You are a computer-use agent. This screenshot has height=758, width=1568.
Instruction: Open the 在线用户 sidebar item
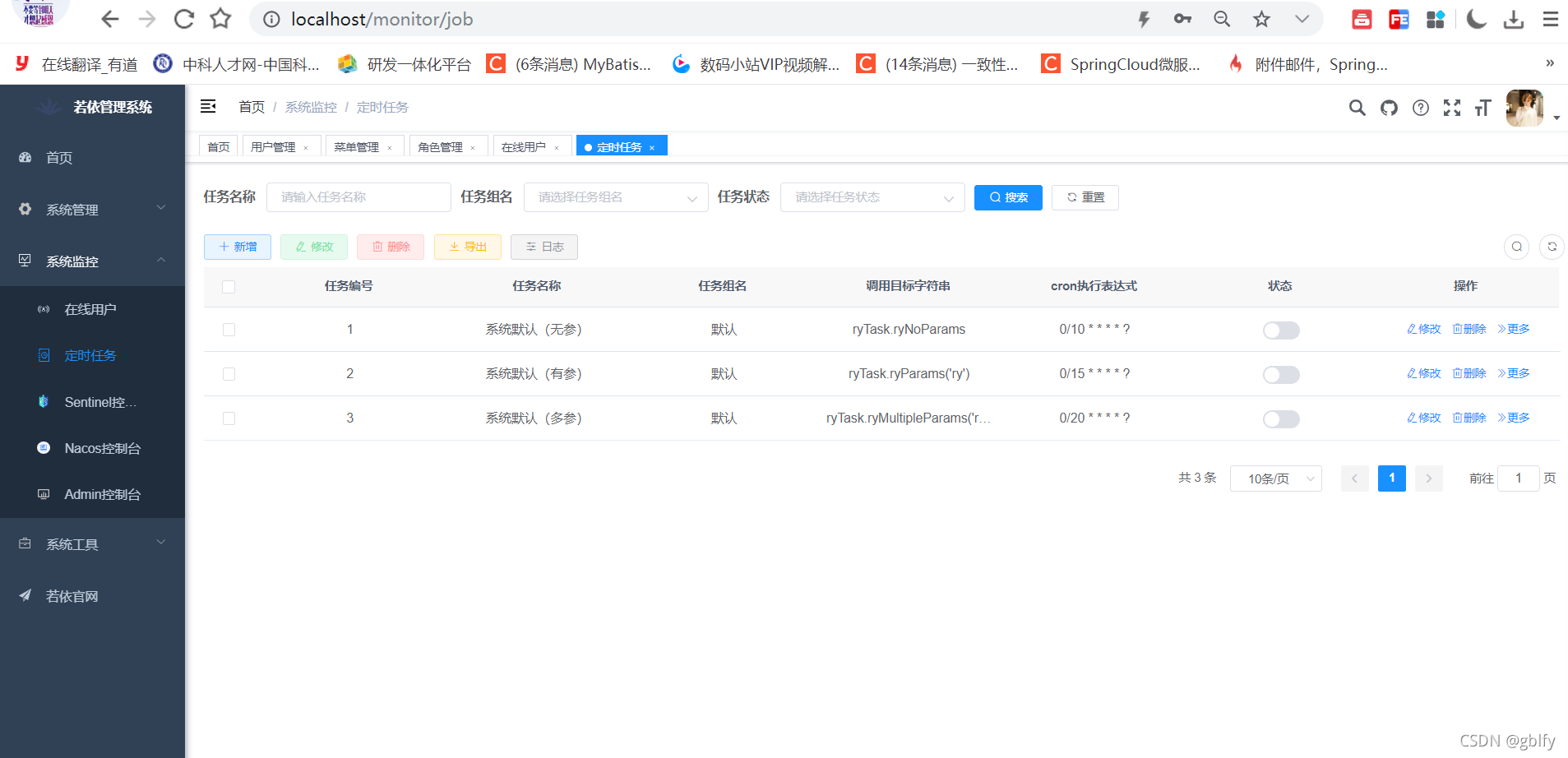tap(90, 308)
